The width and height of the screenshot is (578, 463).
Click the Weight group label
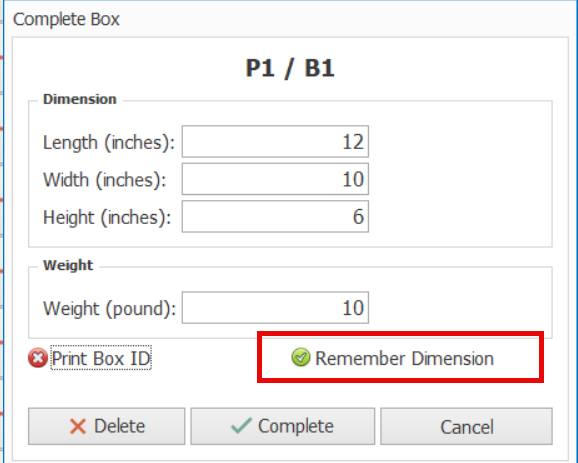68,265
